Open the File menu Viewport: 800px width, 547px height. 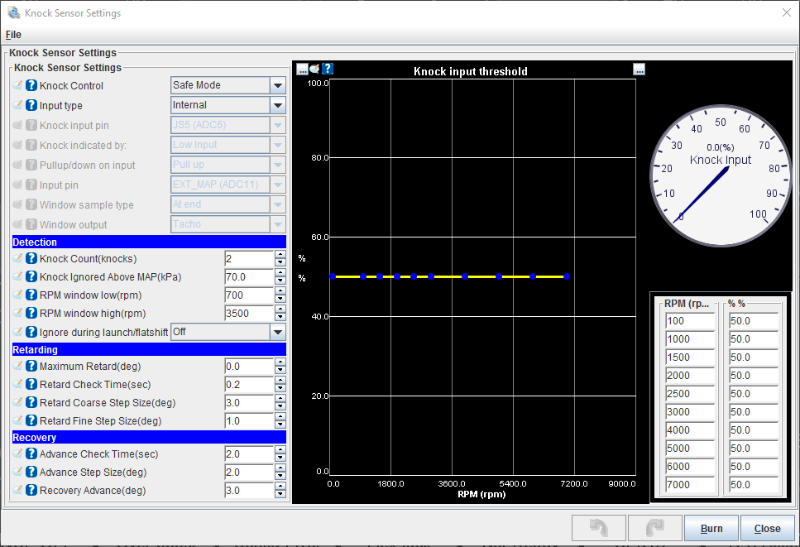pyautogui.click(x=13, y=34)
